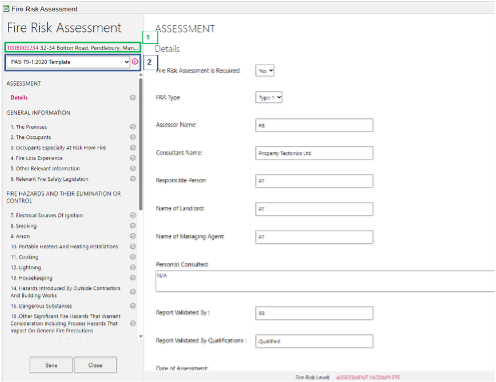496x382 pixels.
Task: Click status icon beside Dangerous Substances
Action: [x=133, y=306]
